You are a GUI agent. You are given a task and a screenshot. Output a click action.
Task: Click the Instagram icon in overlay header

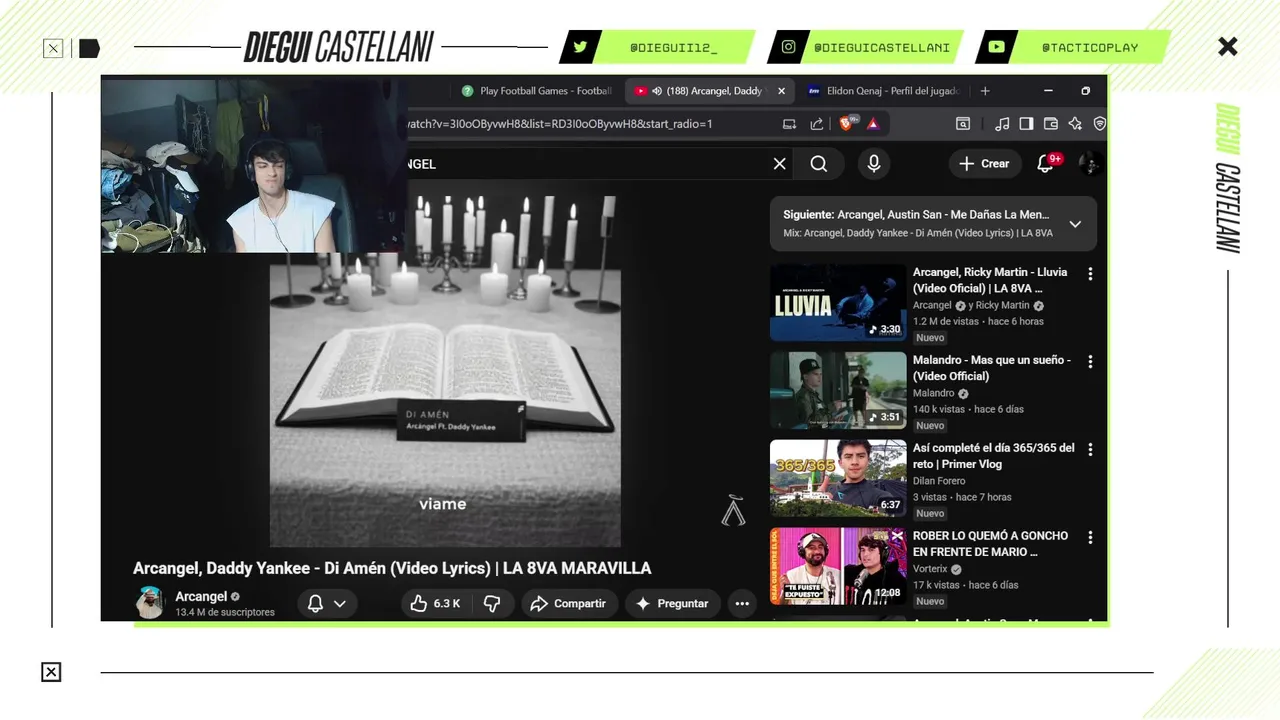coord(789,47)
